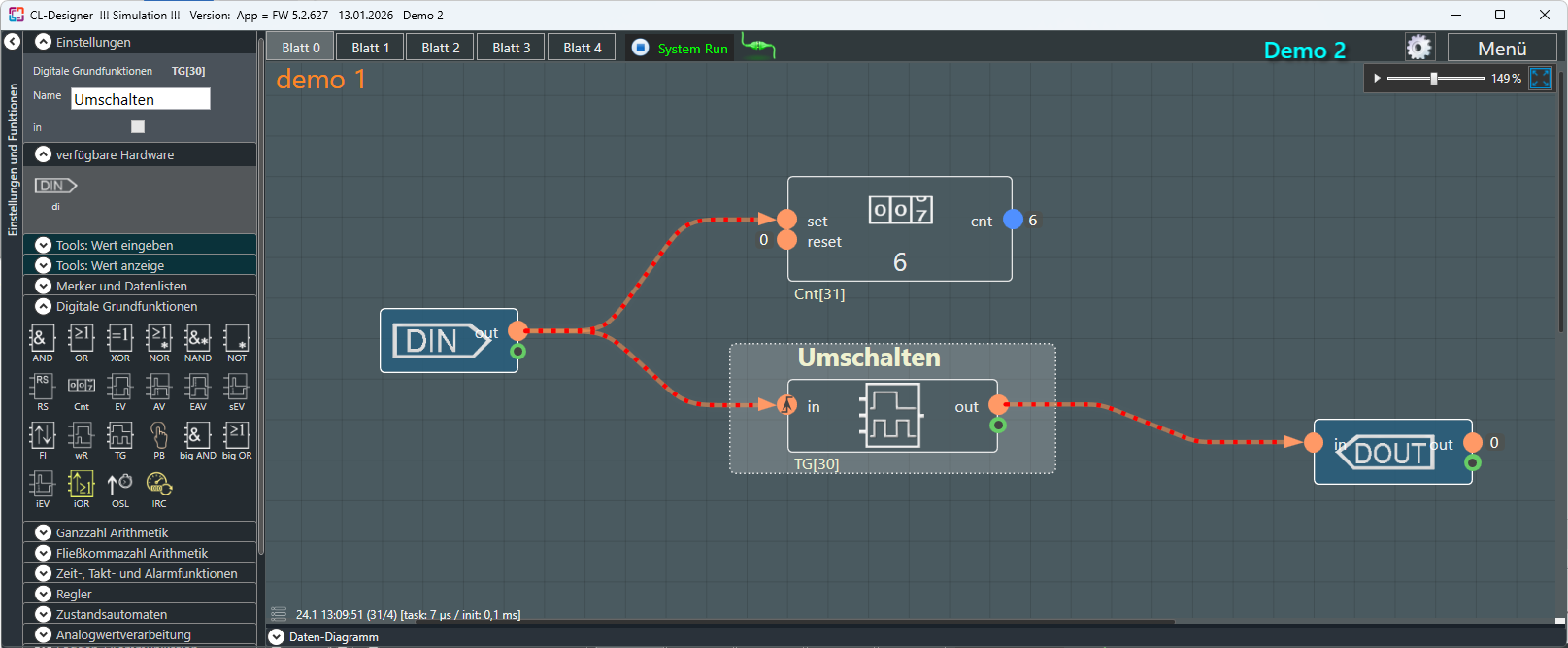Toggle the 'in' checkbox in Einstellungen
The width and height of the screenshot is (1568, 648).
pyautogui.click(x=138, y=127)
